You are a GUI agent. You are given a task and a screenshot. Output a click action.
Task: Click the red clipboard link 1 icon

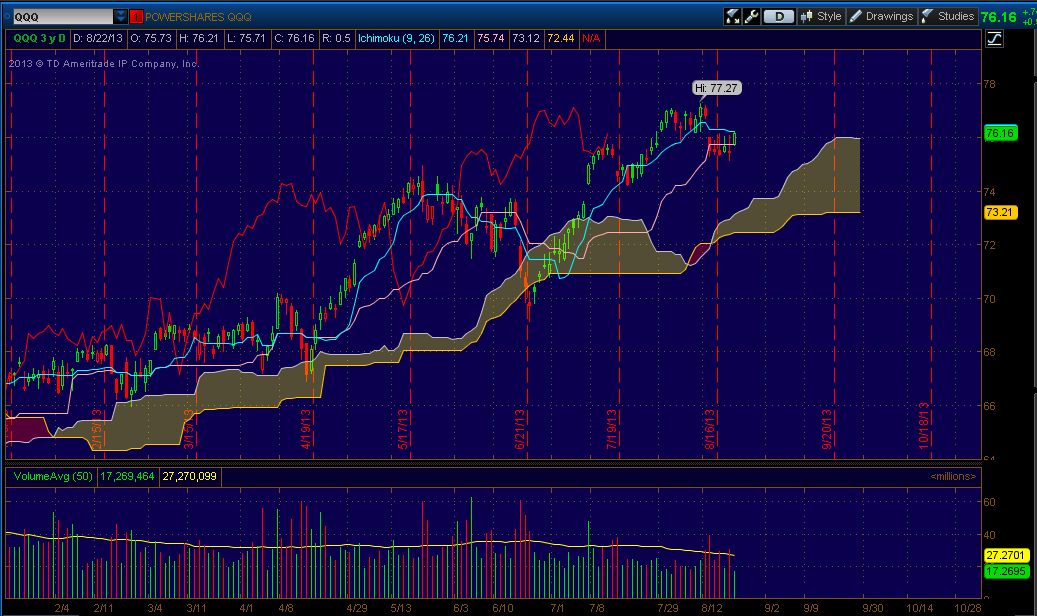pos(136,17)
